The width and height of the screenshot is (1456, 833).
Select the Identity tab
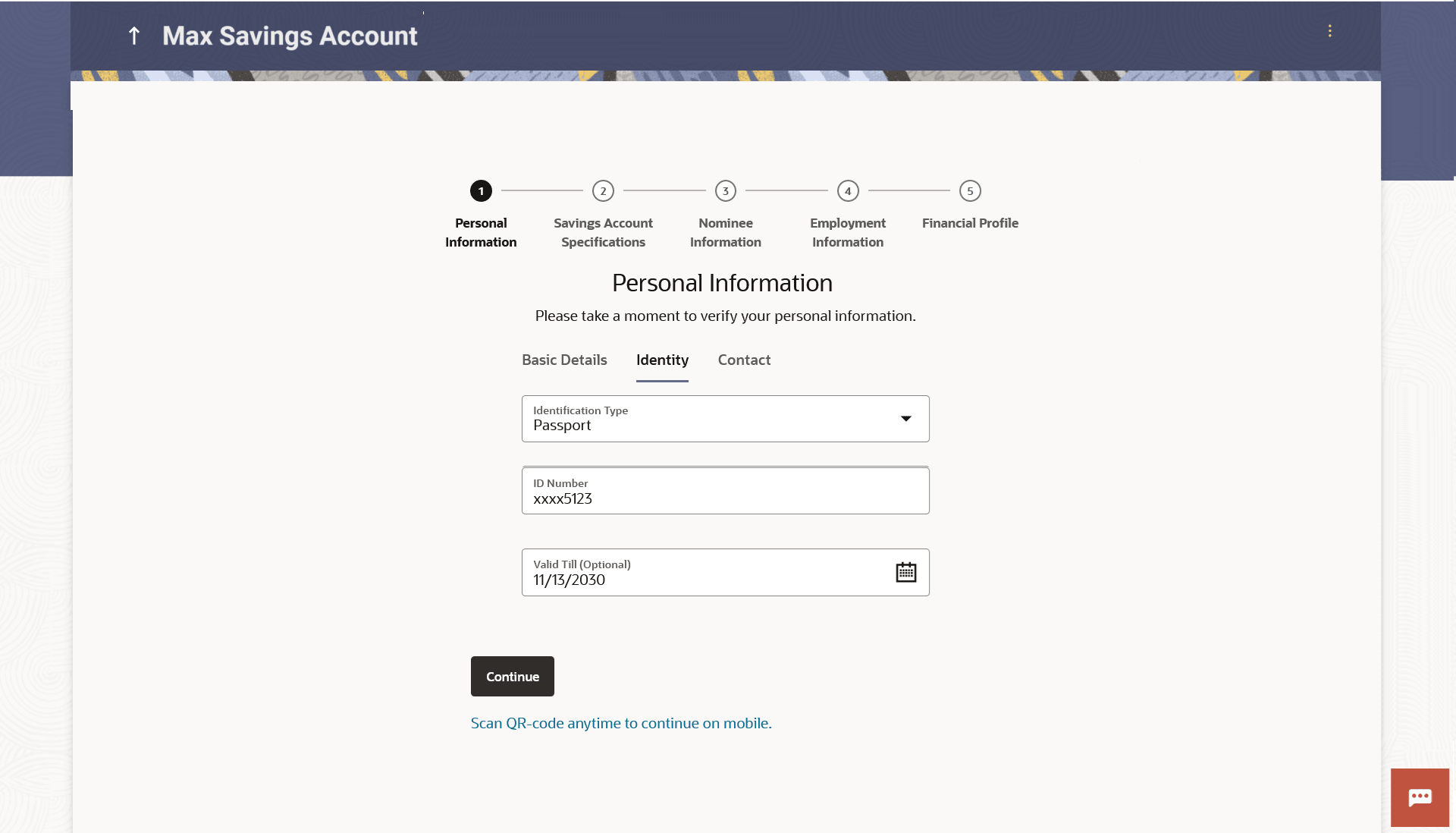click(x=662, y=360)
